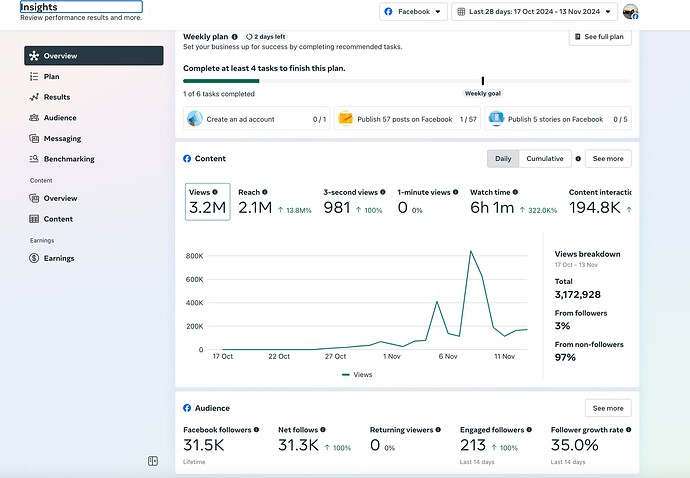690x478 pixels.
Task: Click the Earnings dollar icon in sidebar
Action: pyautogui.click(x=34, y=258)
